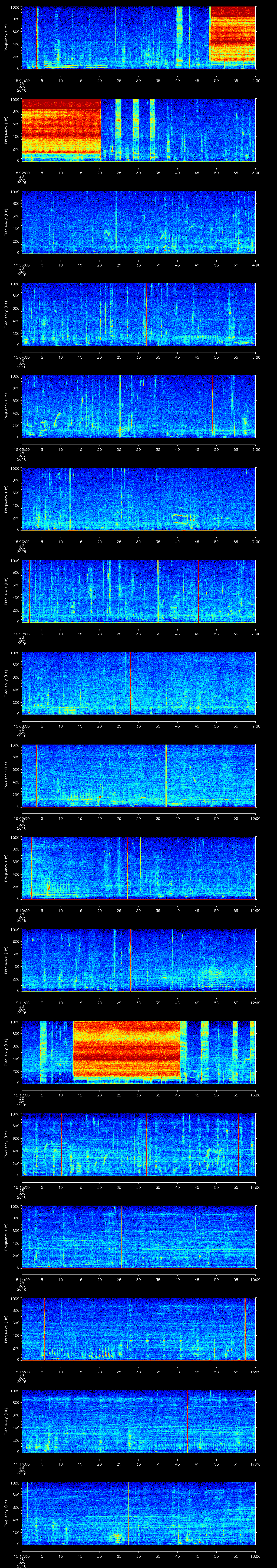The height and width of the screenshot is (1568, 277).
Task: Click the 12:00 end time label
Action: 256,1003
